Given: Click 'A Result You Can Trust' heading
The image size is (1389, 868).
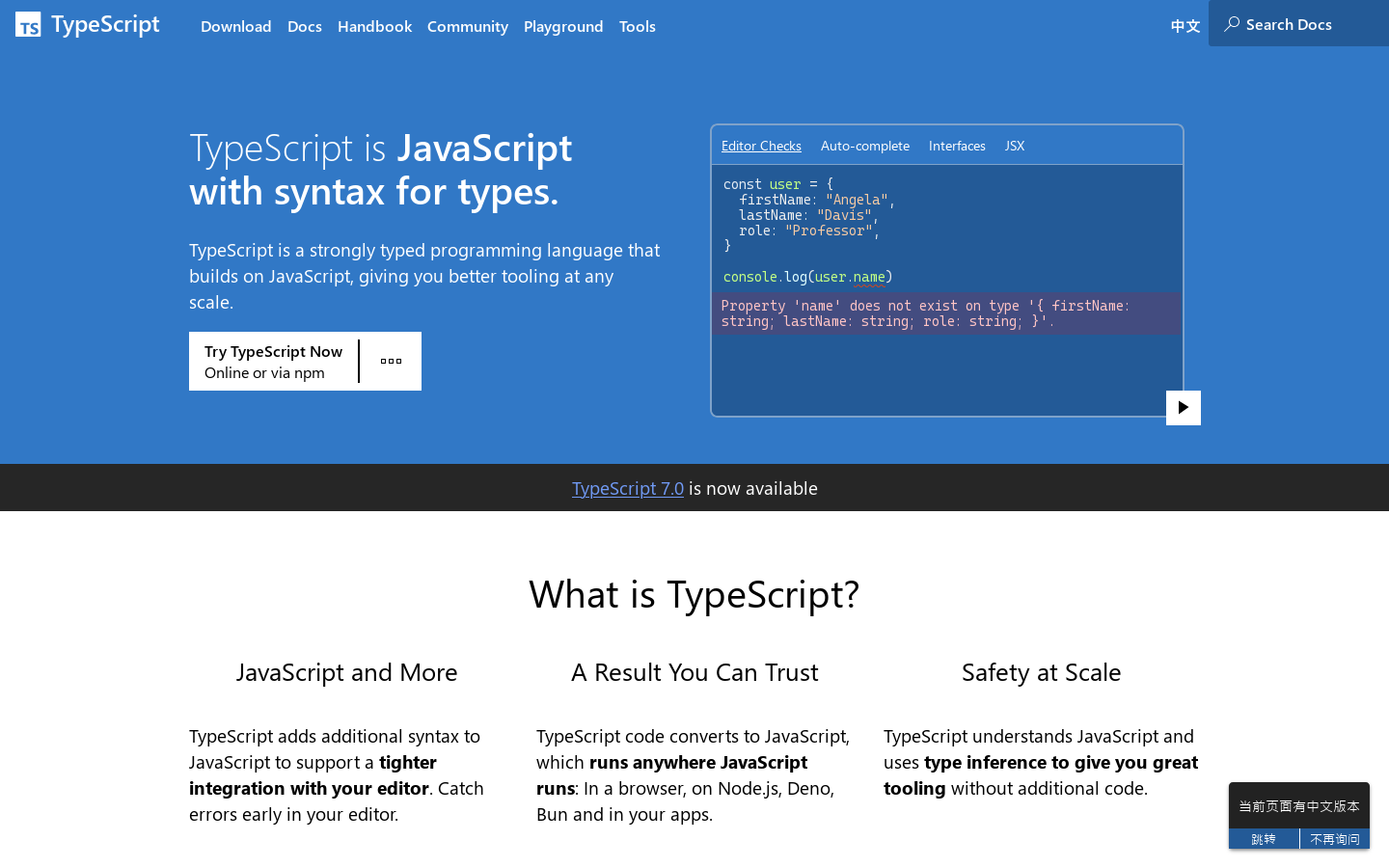Looking at the screenshot, I should click(694, 672).
